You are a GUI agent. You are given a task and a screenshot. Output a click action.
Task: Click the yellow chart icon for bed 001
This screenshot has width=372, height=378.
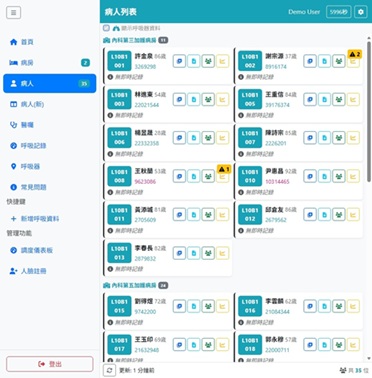[223, 61]
